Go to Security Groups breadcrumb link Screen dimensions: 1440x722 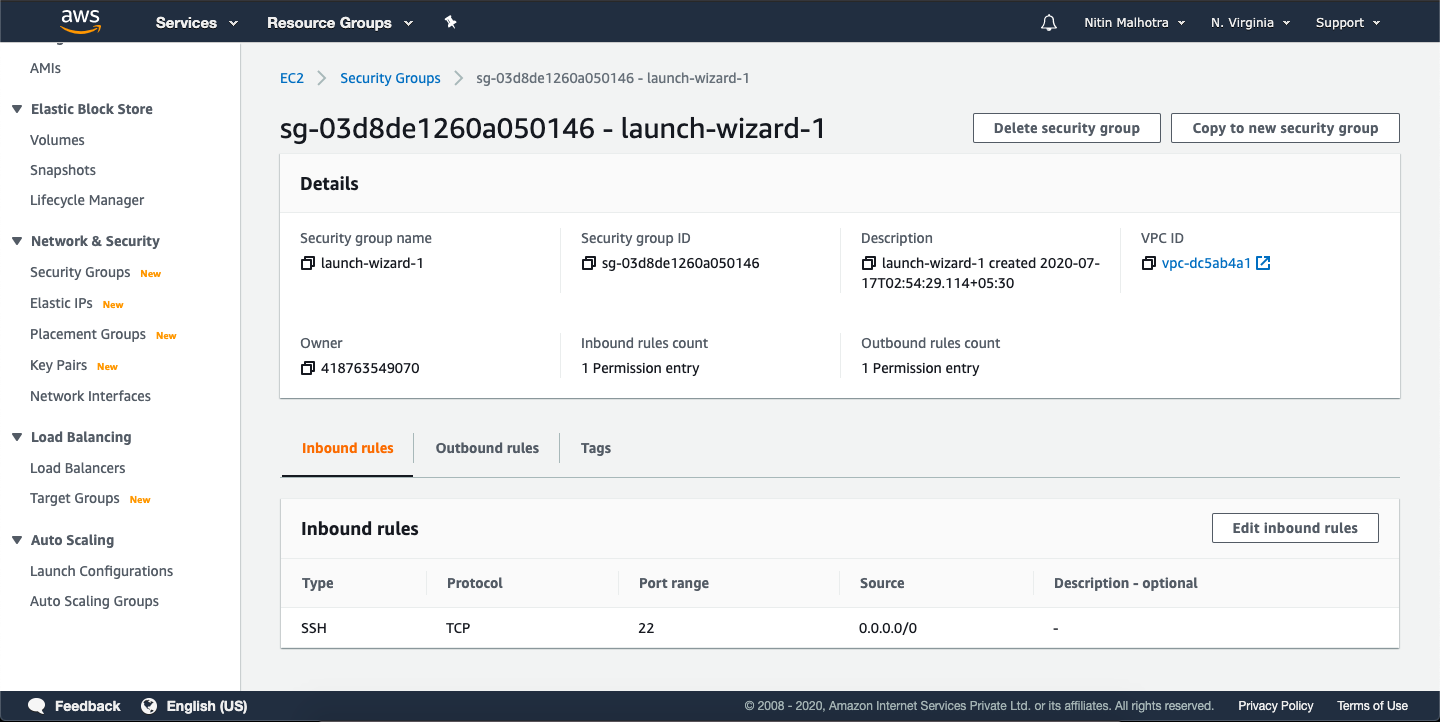[390, 78]
